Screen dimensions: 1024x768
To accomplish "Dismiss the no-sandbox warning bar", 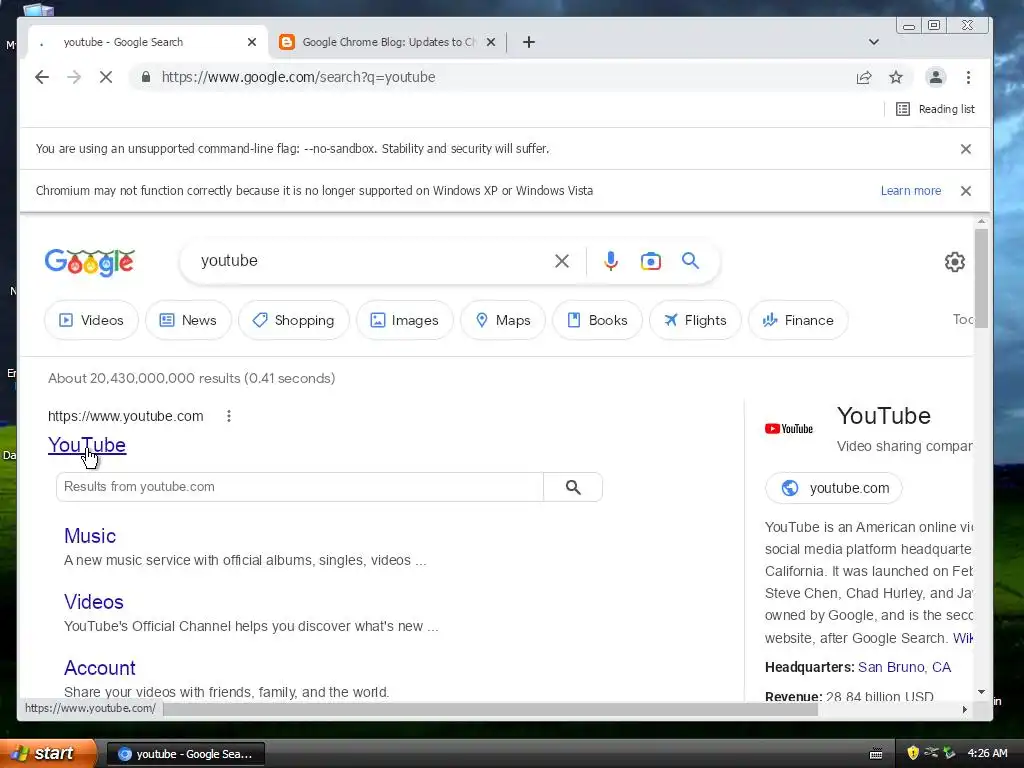I will pos(966,149).
